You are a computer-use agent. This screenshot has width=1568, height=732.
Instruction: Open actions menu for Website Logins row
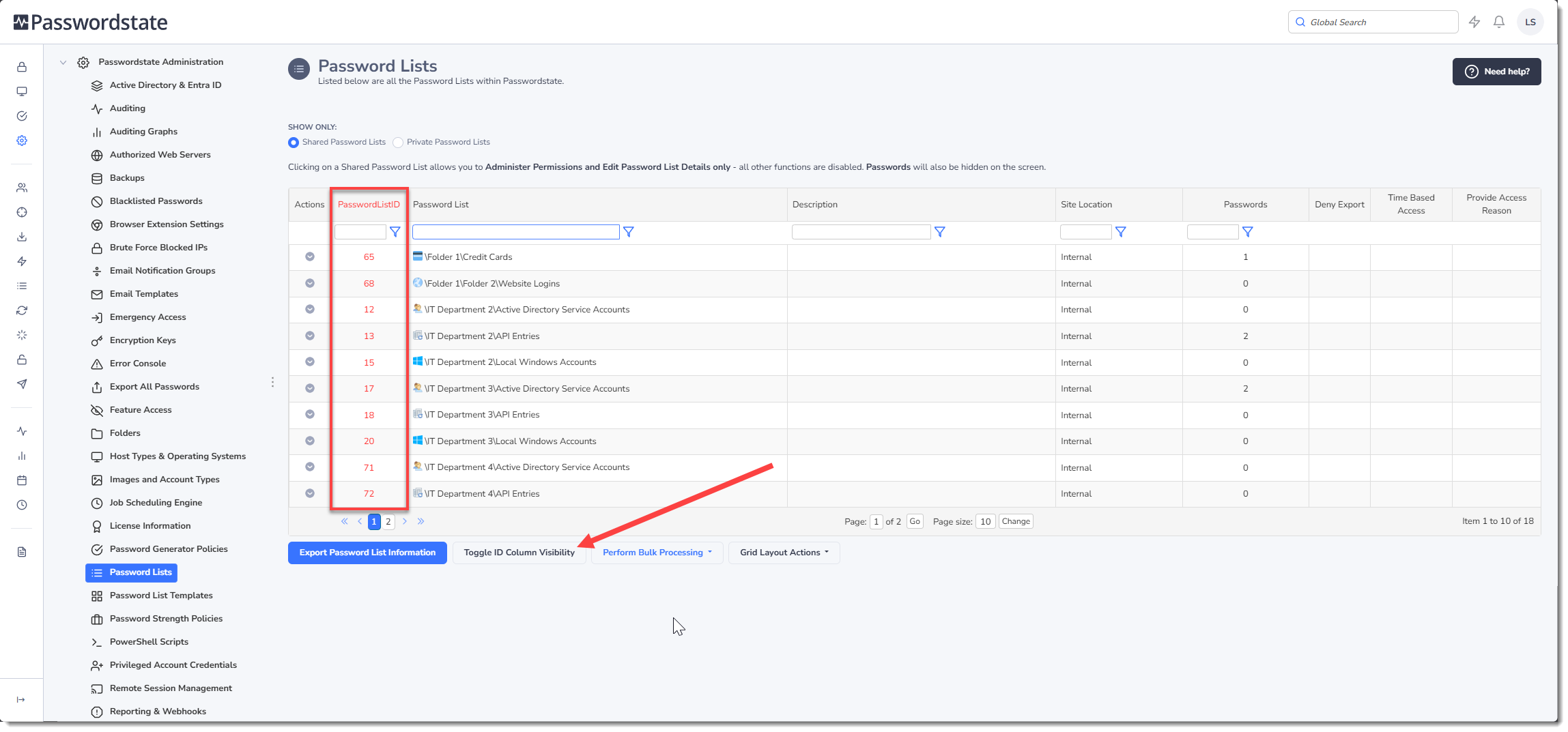[310, 283]
